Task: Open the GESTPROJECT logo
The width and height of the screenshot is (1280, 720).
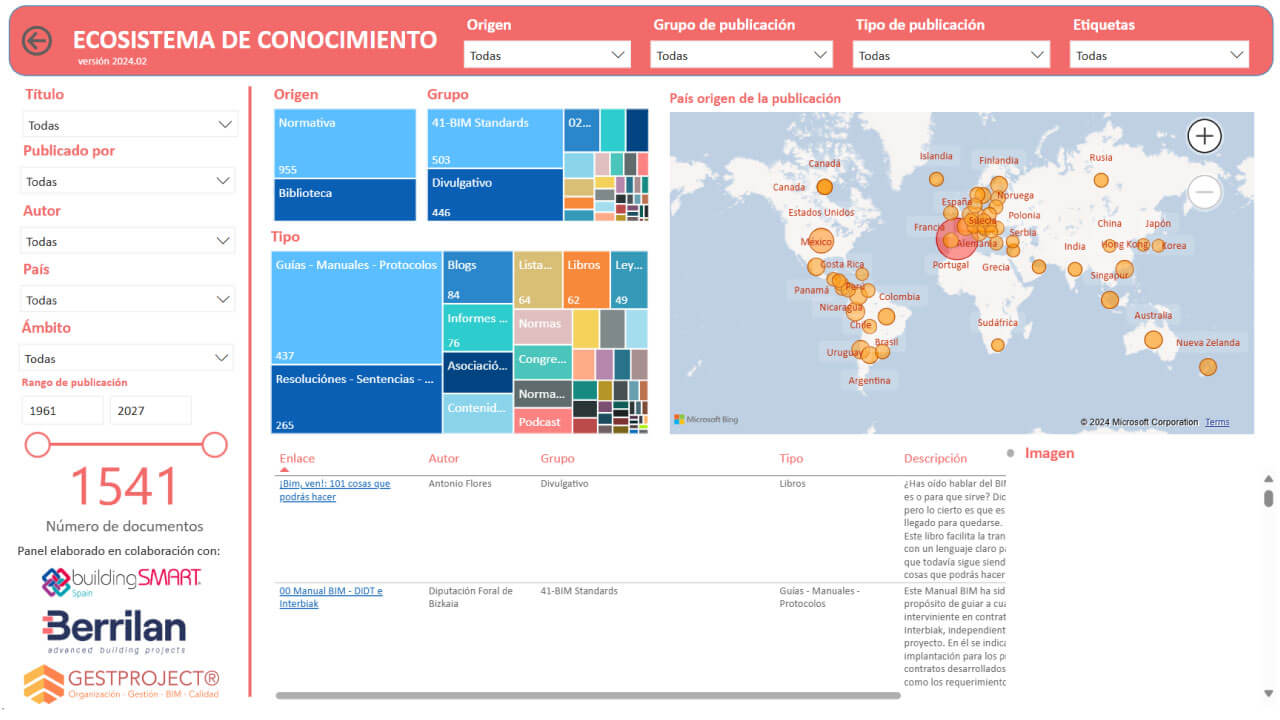Action: [x=121, y=683]
